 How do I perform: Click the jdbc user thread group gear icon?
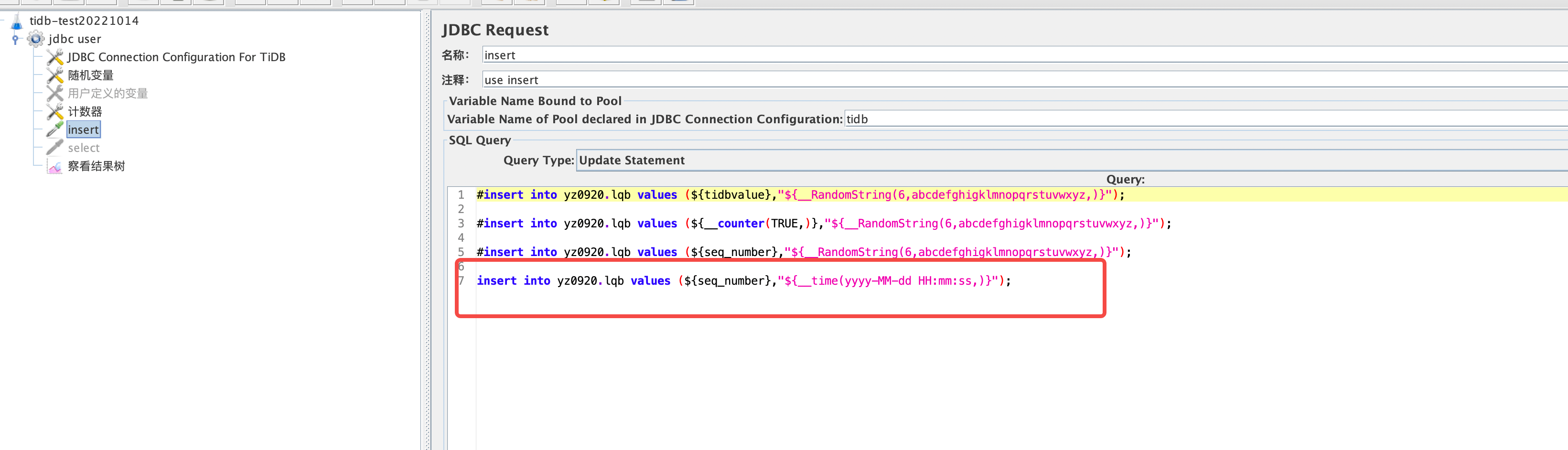pos(36,39)
